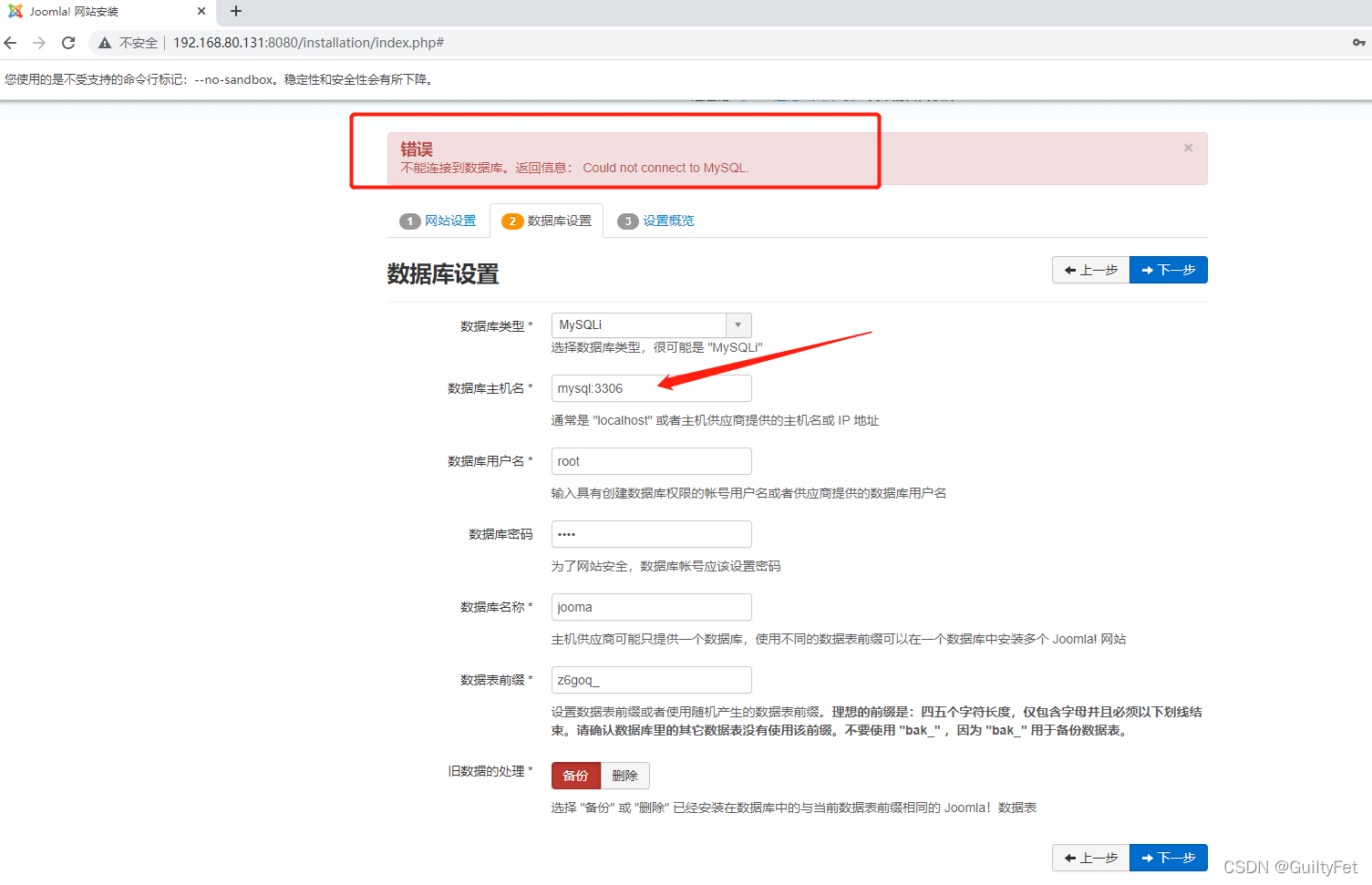Click the browser forward arrow

click(x=39, y=43)
